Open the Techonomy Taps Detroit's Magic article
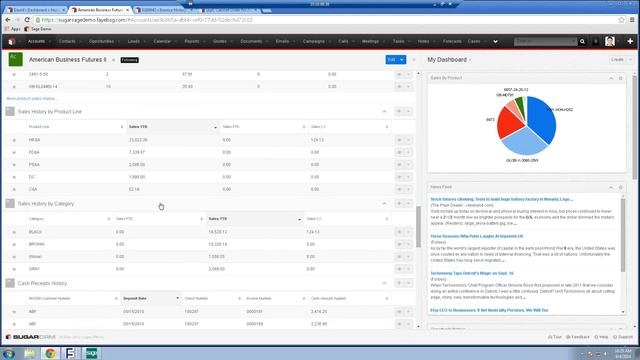Screen dimensions: 640x360 tap(472, 273)
